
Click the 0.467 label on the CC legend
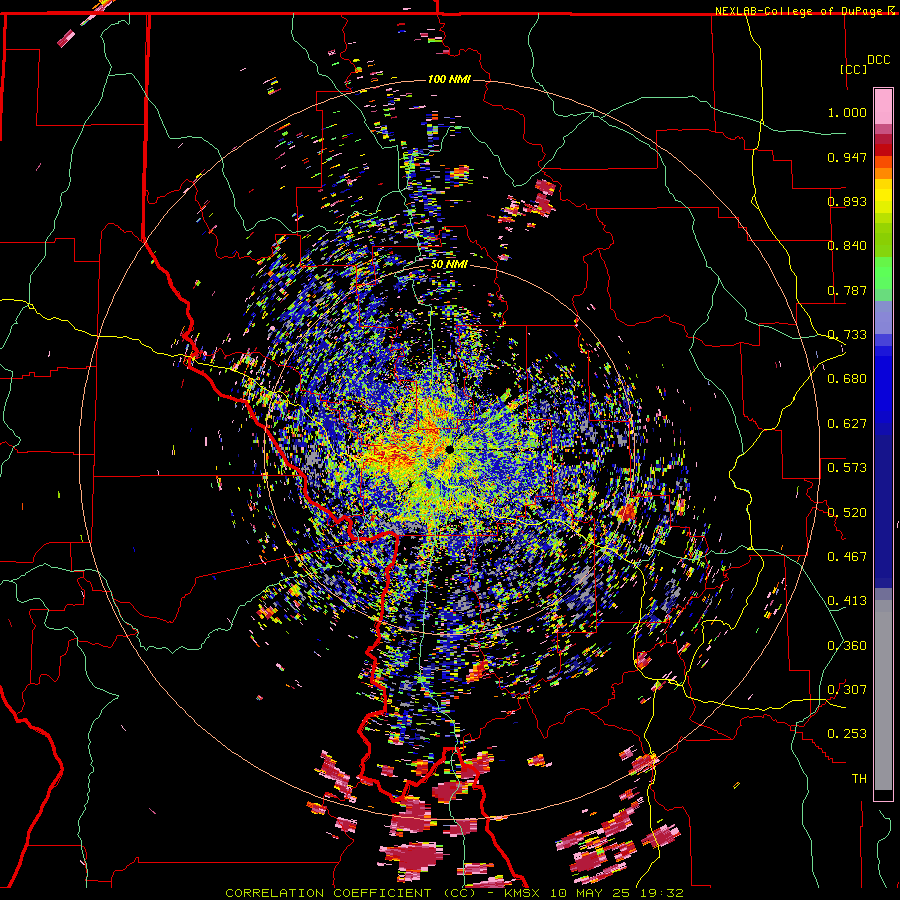tap(847, 557)
